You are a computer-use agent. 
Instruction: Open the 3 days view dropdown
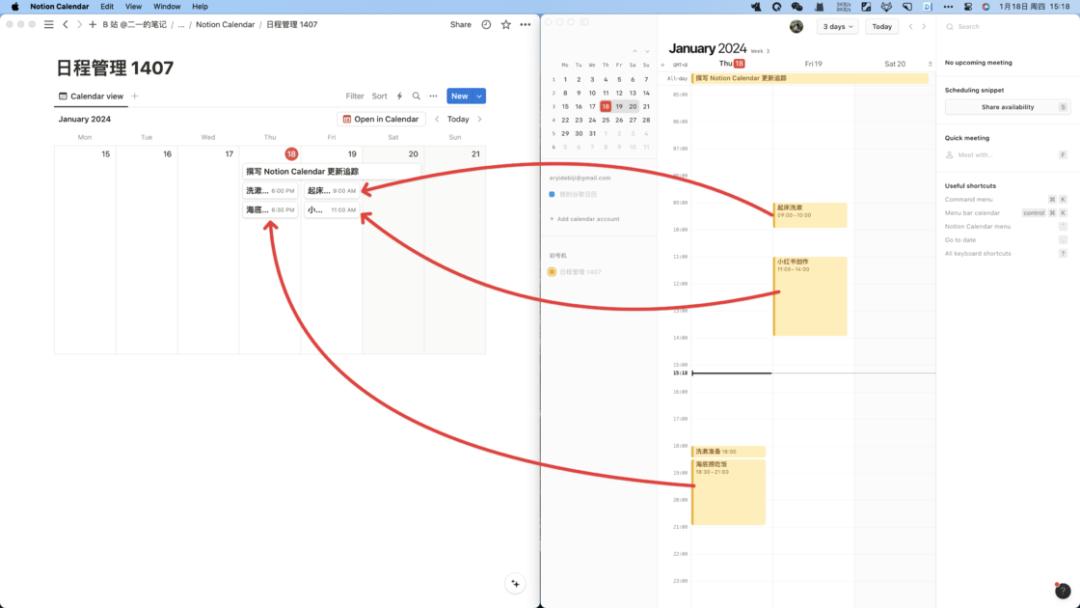click(838, 27)
